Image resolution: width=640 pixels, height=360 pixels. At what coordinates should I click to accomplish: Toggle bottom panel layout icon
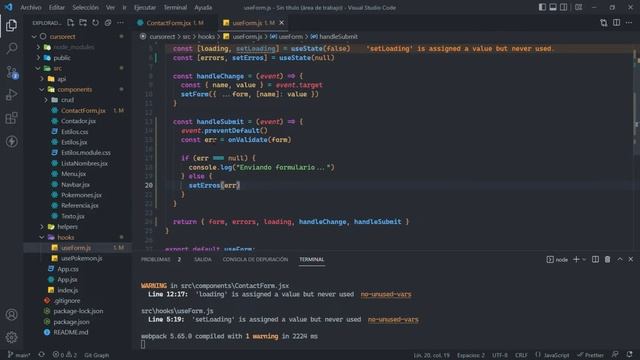(x=553, y=7)
